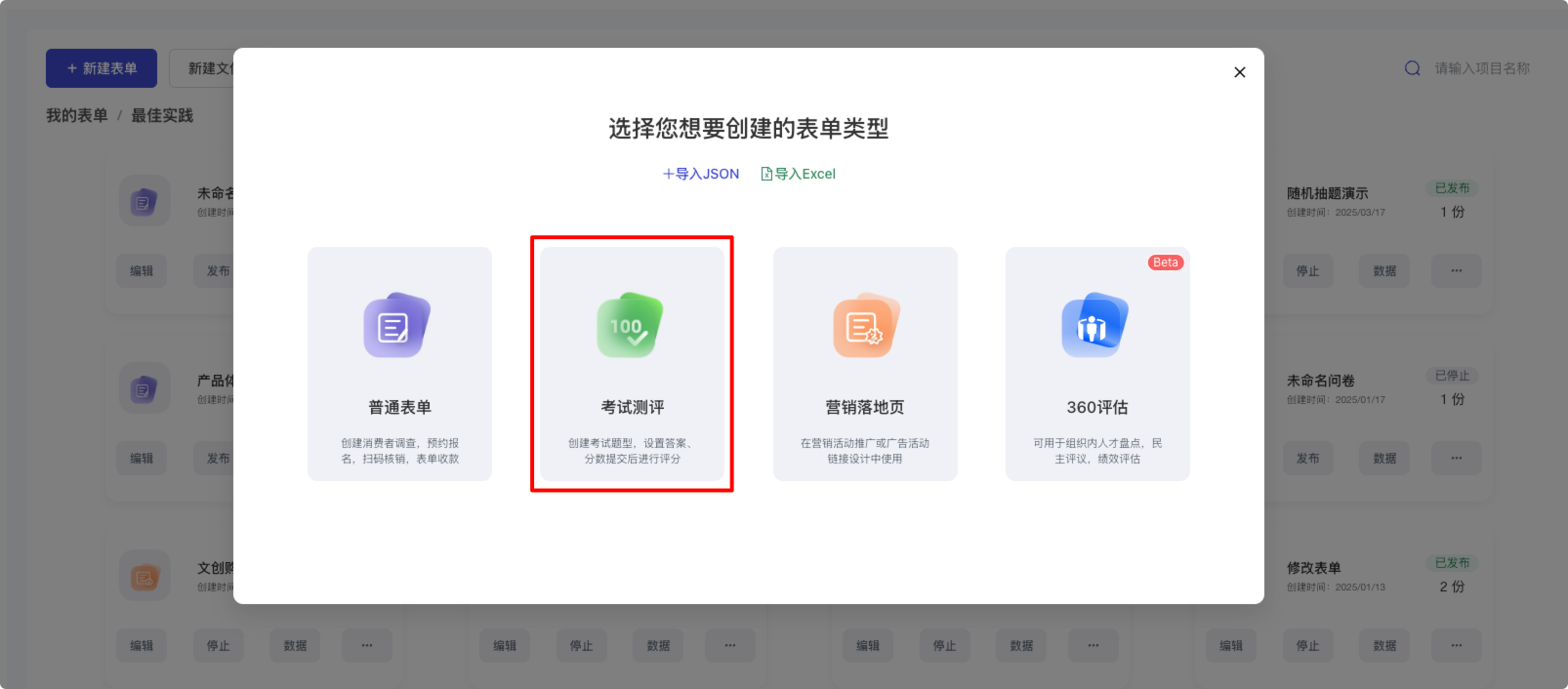Click 发布 on the 未命名问卷 card
The height and width of the screenshot is (689, 1568).
tap(1308, 459)
